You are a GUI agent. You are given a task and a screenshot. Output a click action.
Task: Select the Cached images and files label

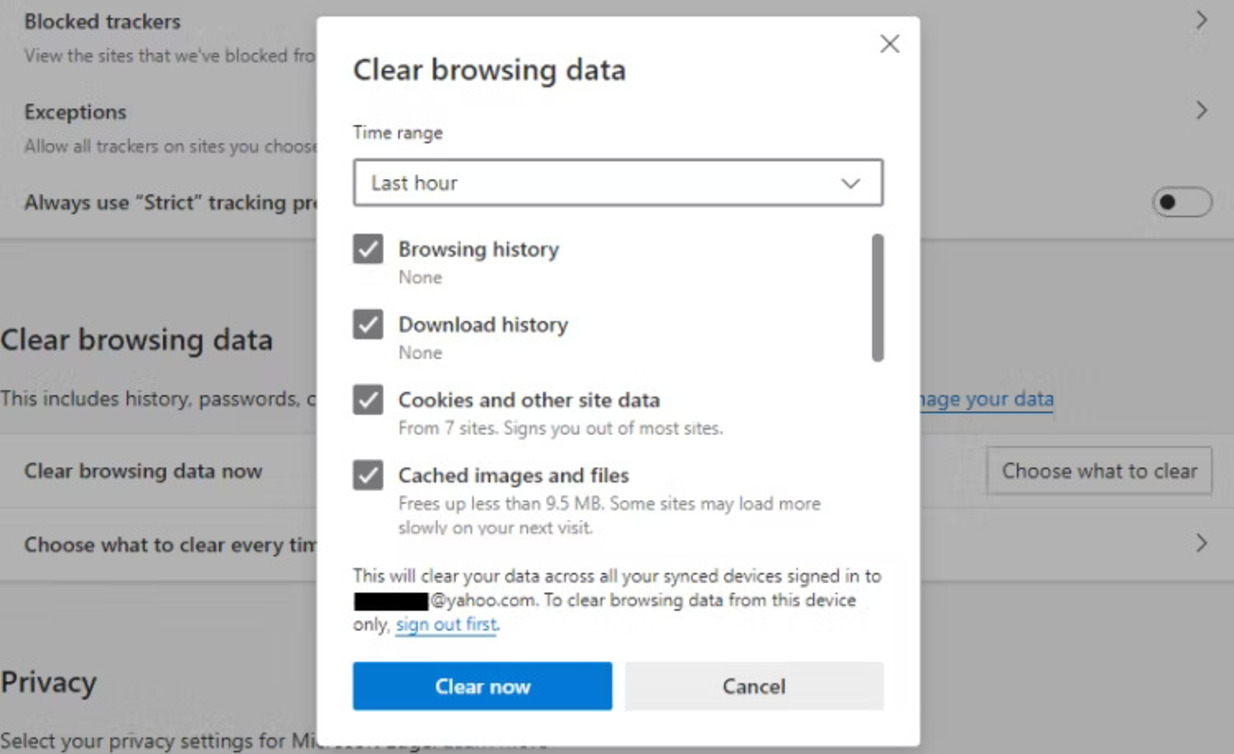(514, 475)
